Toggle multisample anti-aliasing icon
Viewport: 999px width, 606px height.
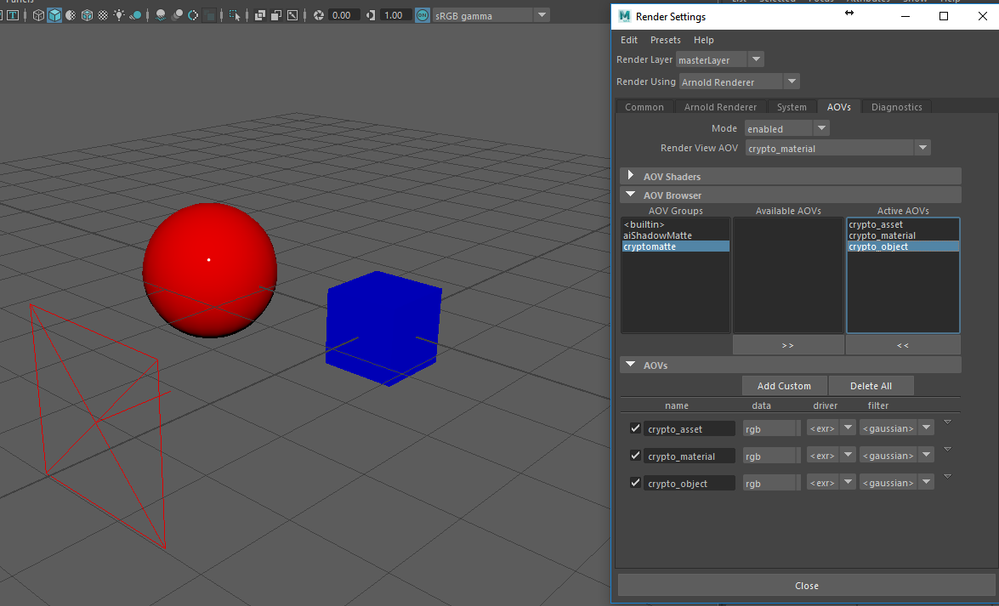pyautogui.click(x=193, y=15)
